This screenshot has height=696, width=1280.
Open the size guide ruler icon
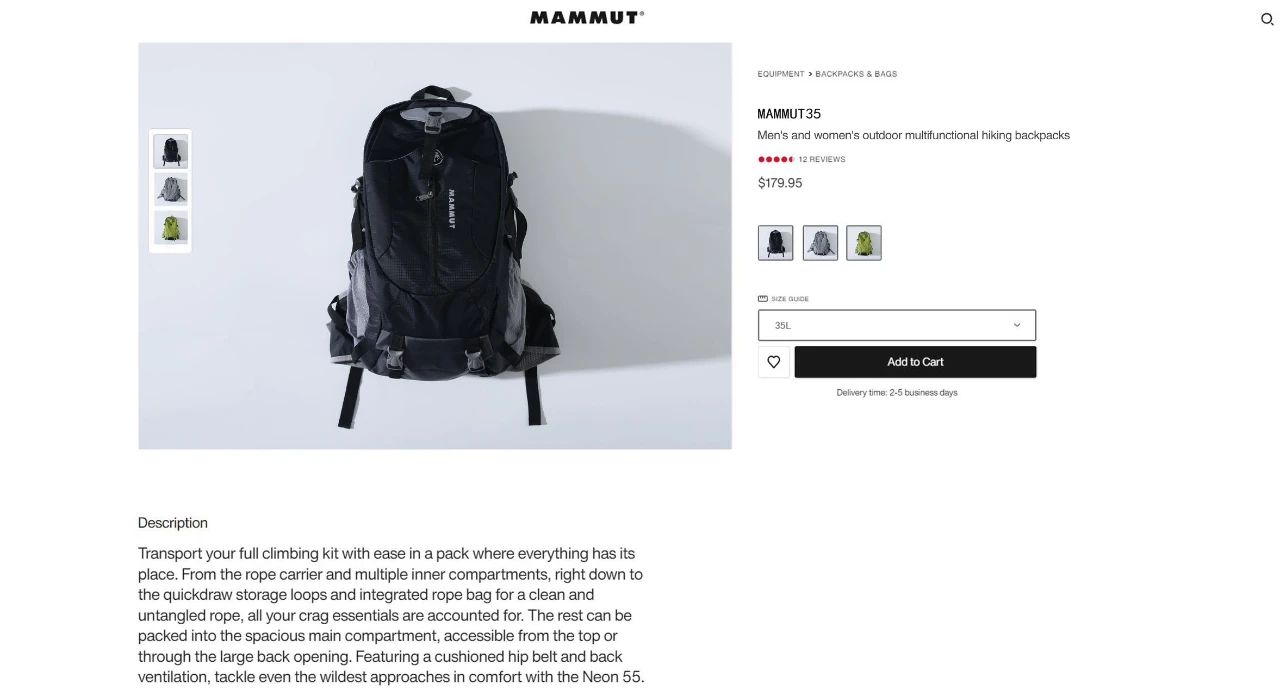[763, 299]
